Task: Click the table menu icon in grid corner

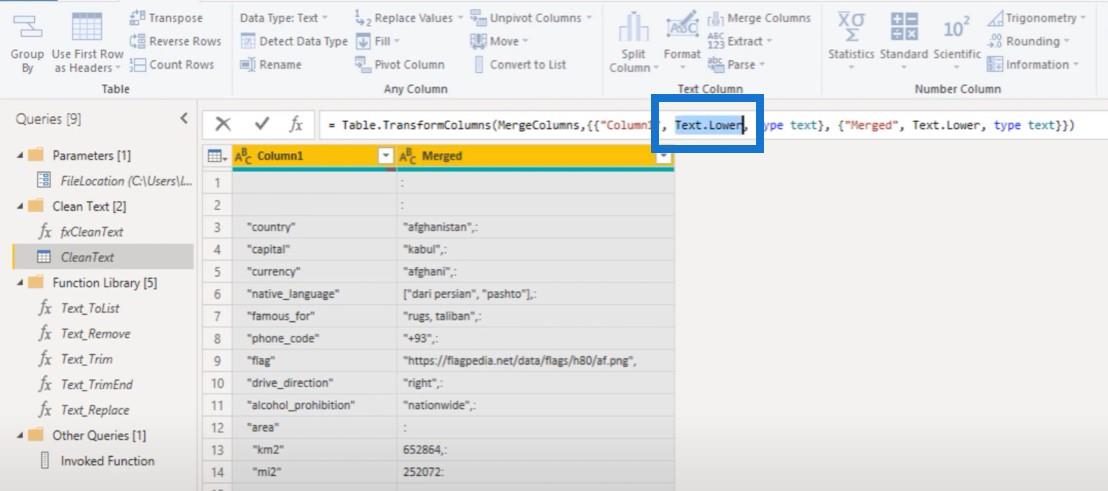Action: pos(216,157)
